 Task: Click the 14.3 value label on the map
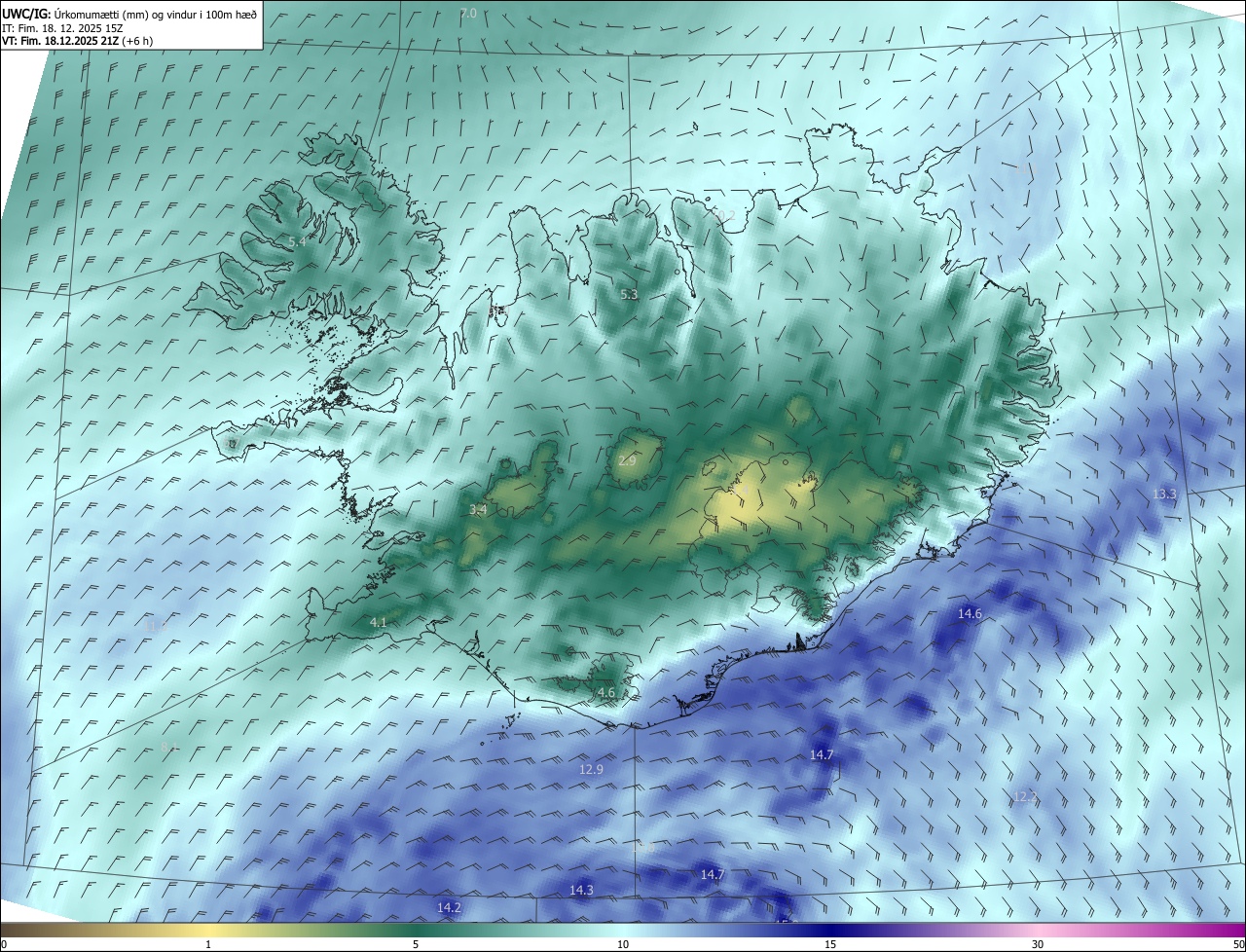pos(581,890)
